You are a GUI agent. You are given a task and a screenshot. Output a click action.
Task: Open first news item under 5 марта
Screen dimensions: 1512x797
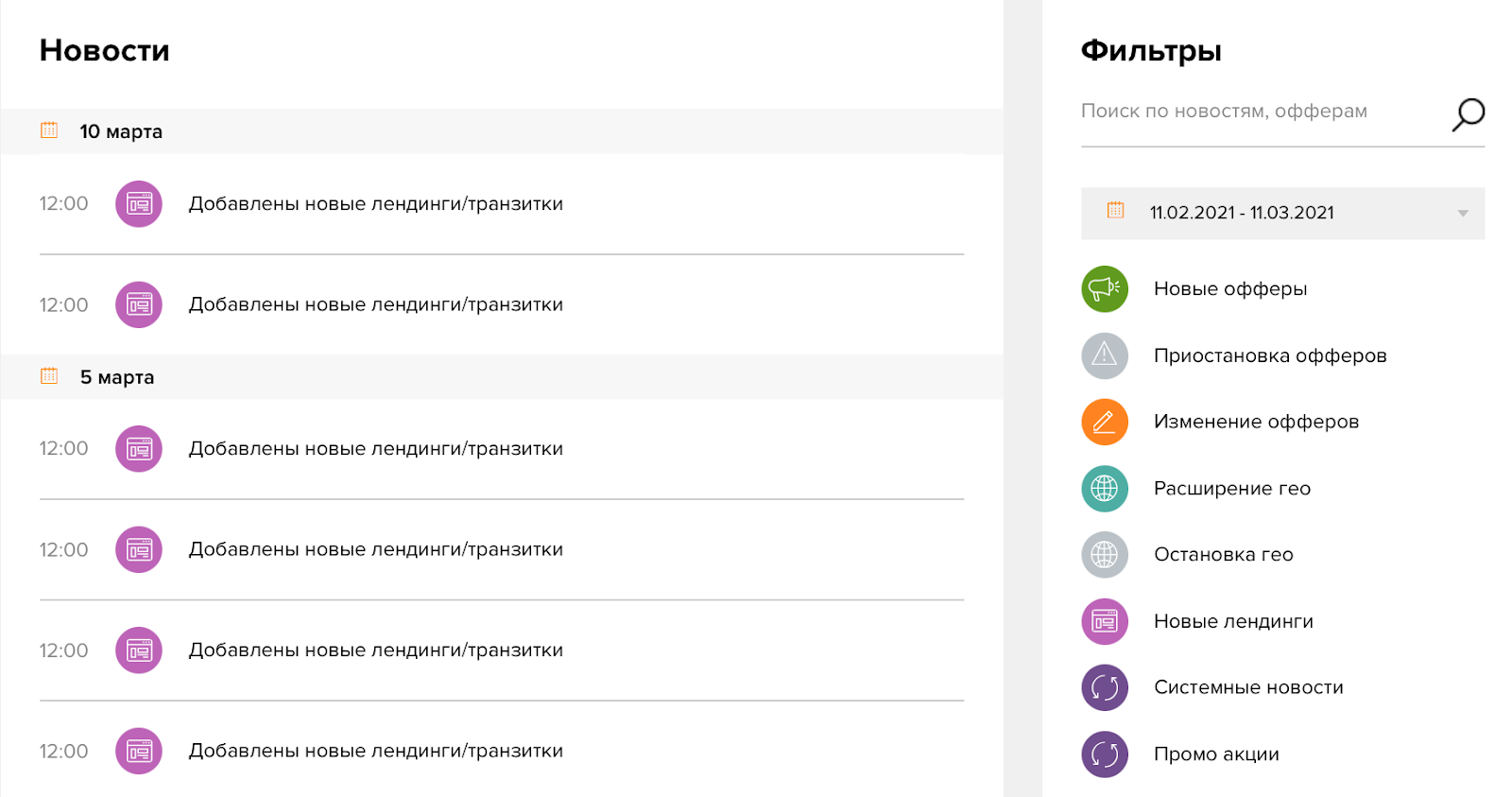pos(375,449)
